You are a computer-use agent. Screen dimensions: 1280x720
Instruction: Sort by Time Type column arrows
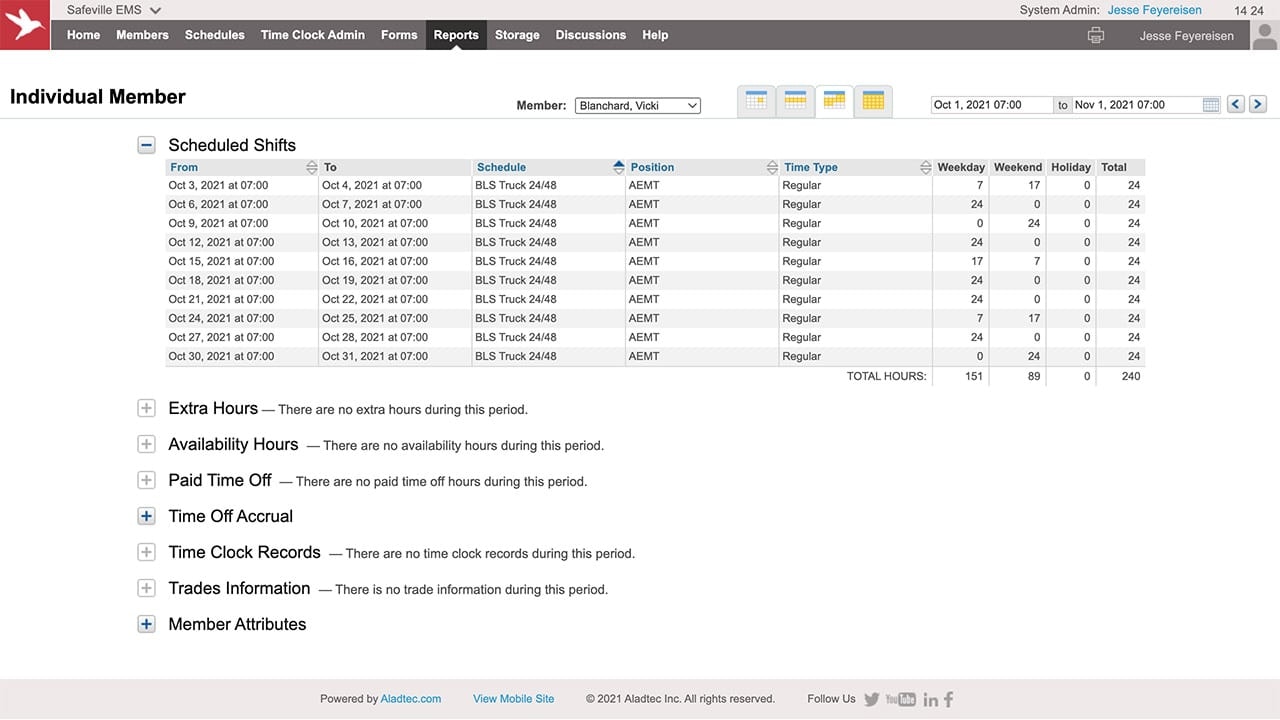pos(925,167)
